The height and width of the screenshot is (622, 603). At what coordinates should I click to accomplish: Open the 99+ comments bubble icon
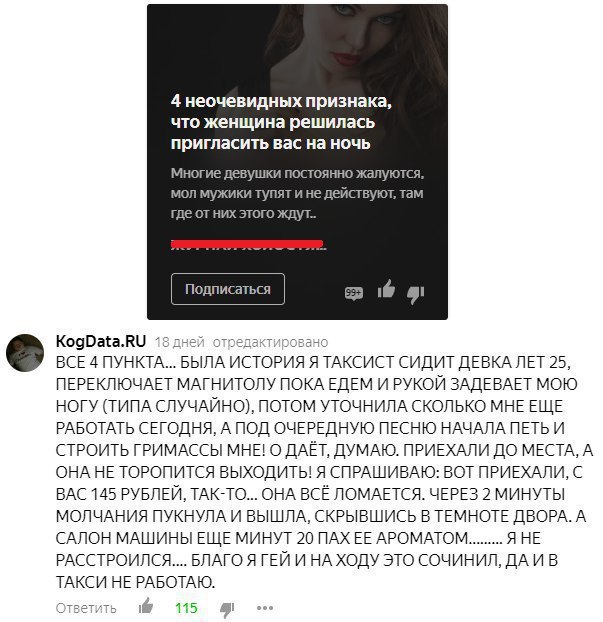click(x=353, y=293)
